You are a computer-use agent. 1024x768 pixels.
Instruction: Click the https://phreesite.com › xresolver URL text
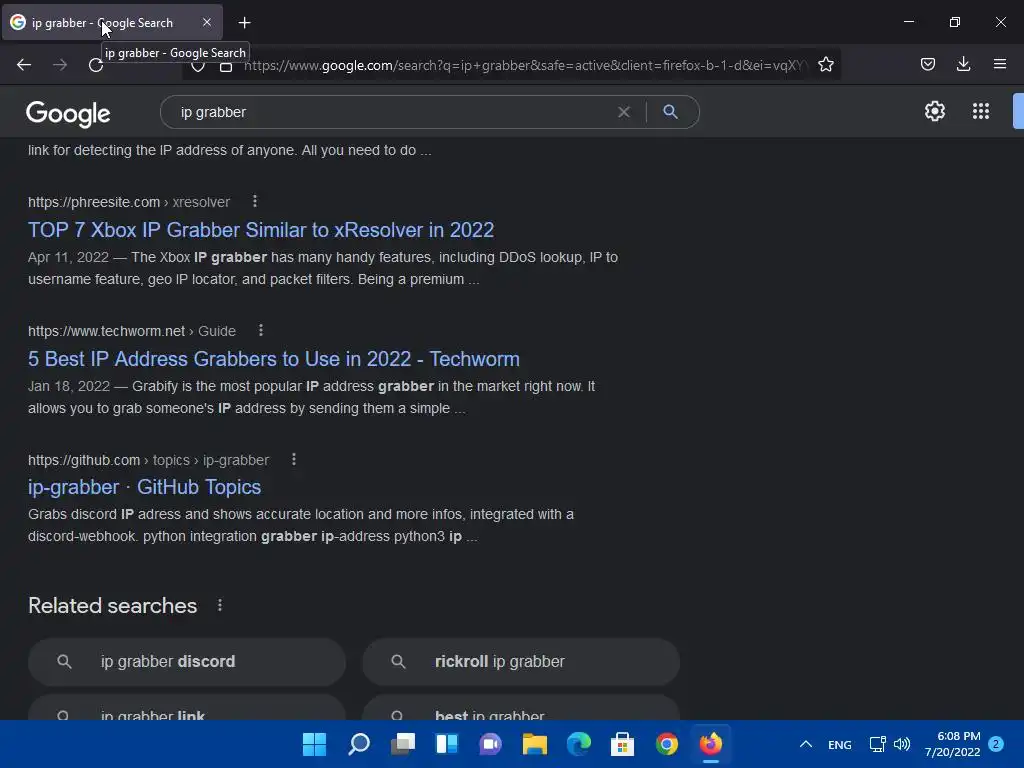pos(129,202)
